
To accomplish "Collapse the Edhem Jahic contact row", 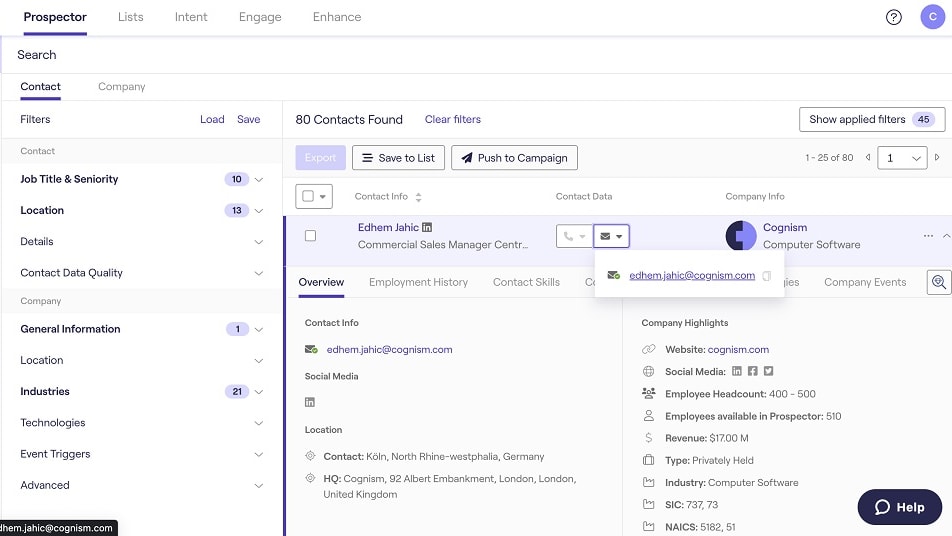I will click(946, 236).
